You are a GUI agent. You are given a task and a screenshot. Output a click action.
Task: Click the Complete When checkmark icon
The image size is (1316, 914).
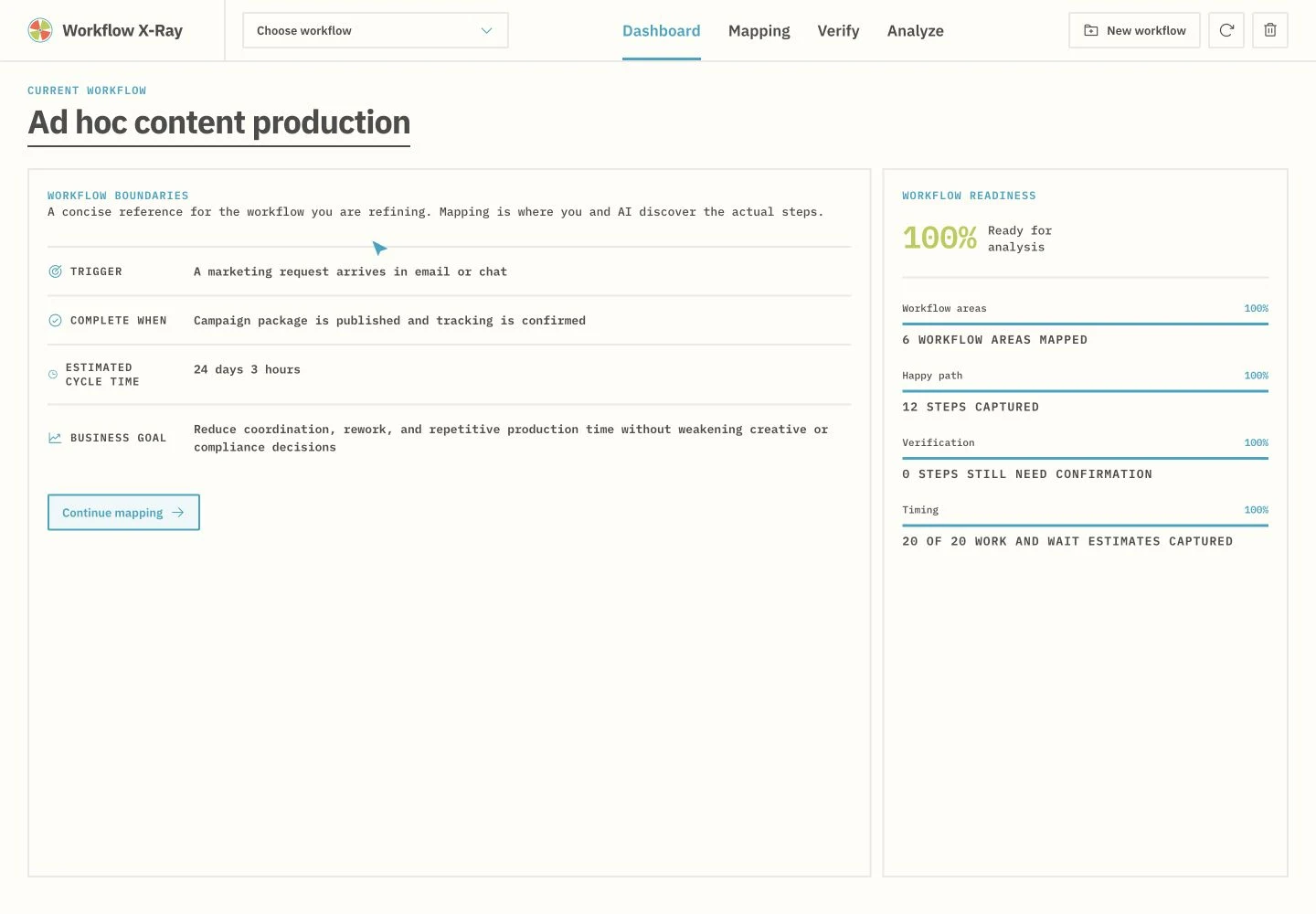(55, 320)
